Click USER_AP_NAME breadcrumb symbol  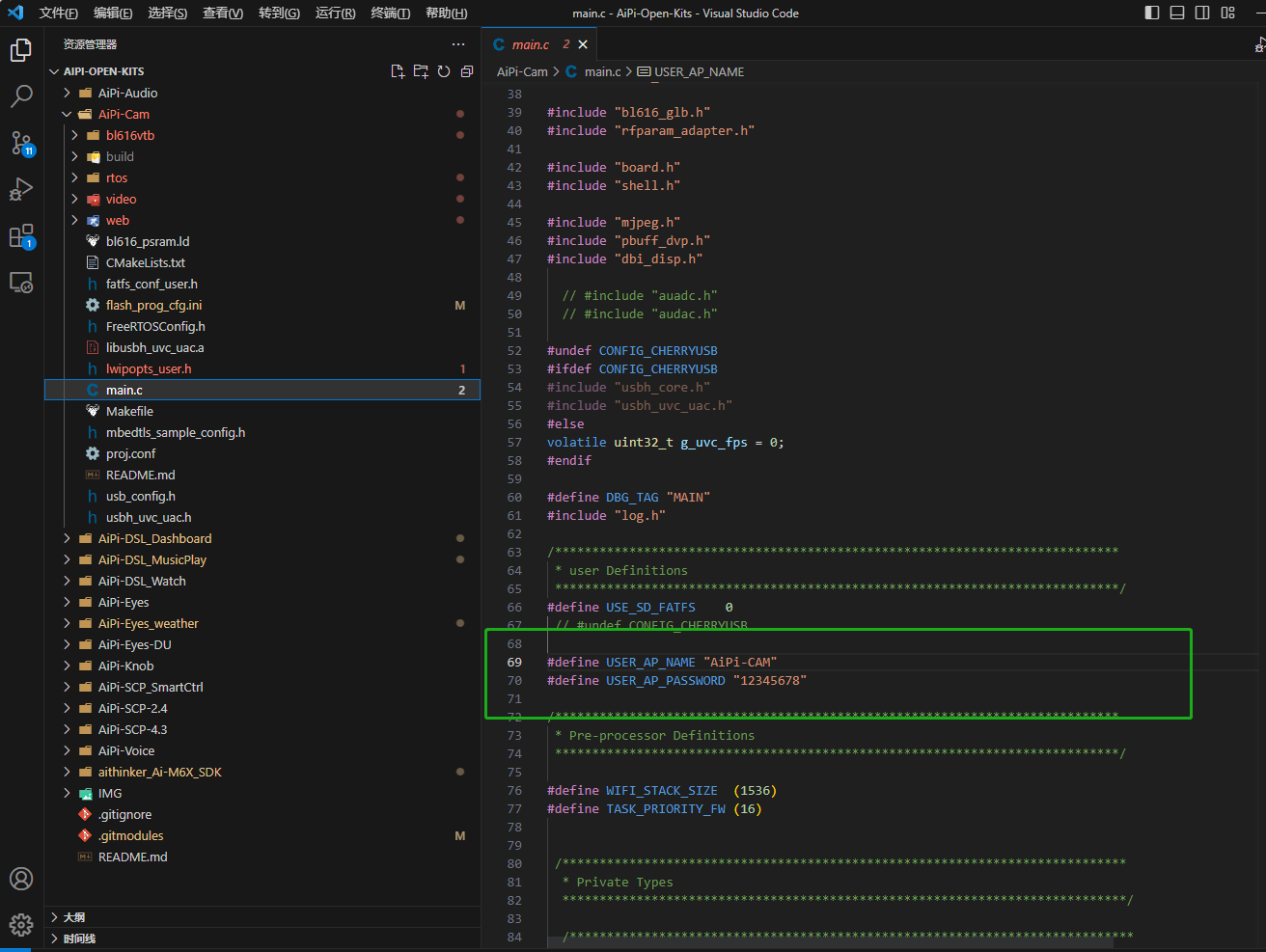click(691, 71)
